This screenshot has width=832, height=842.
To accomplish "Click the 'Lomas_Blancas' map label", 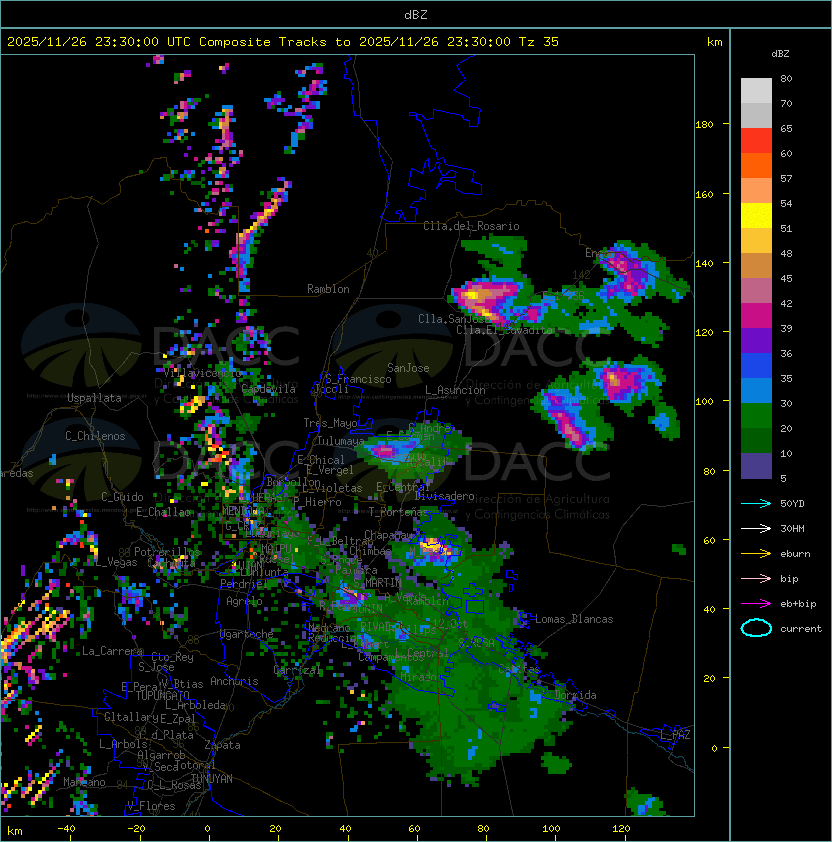I will pos(574,619).
